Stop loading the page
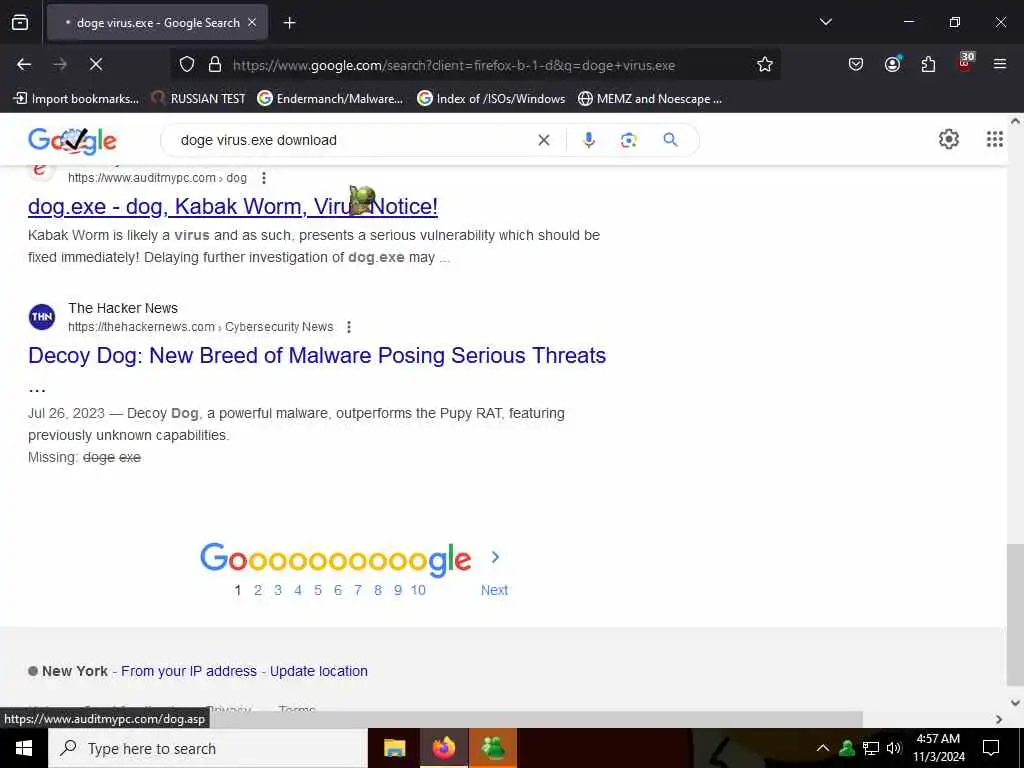The image size is (1024, 768). click(96, 64)
